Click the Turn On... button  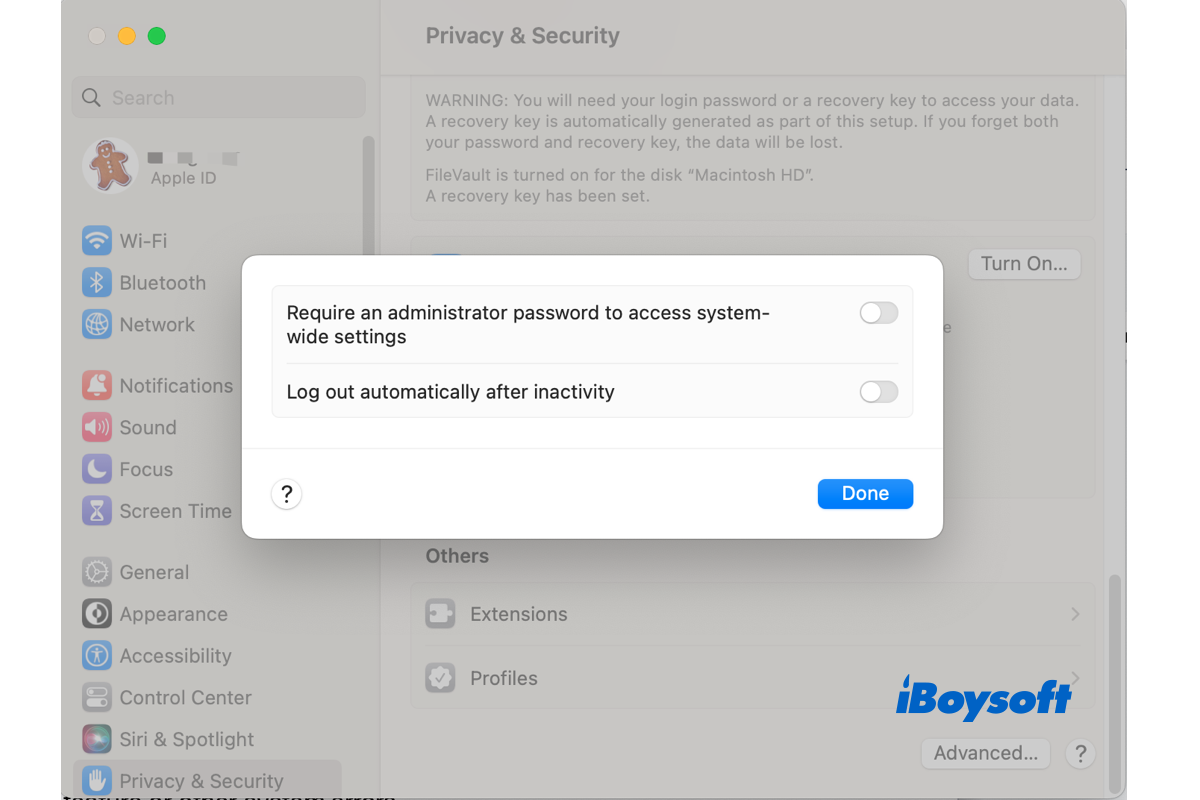(1024, 264)
